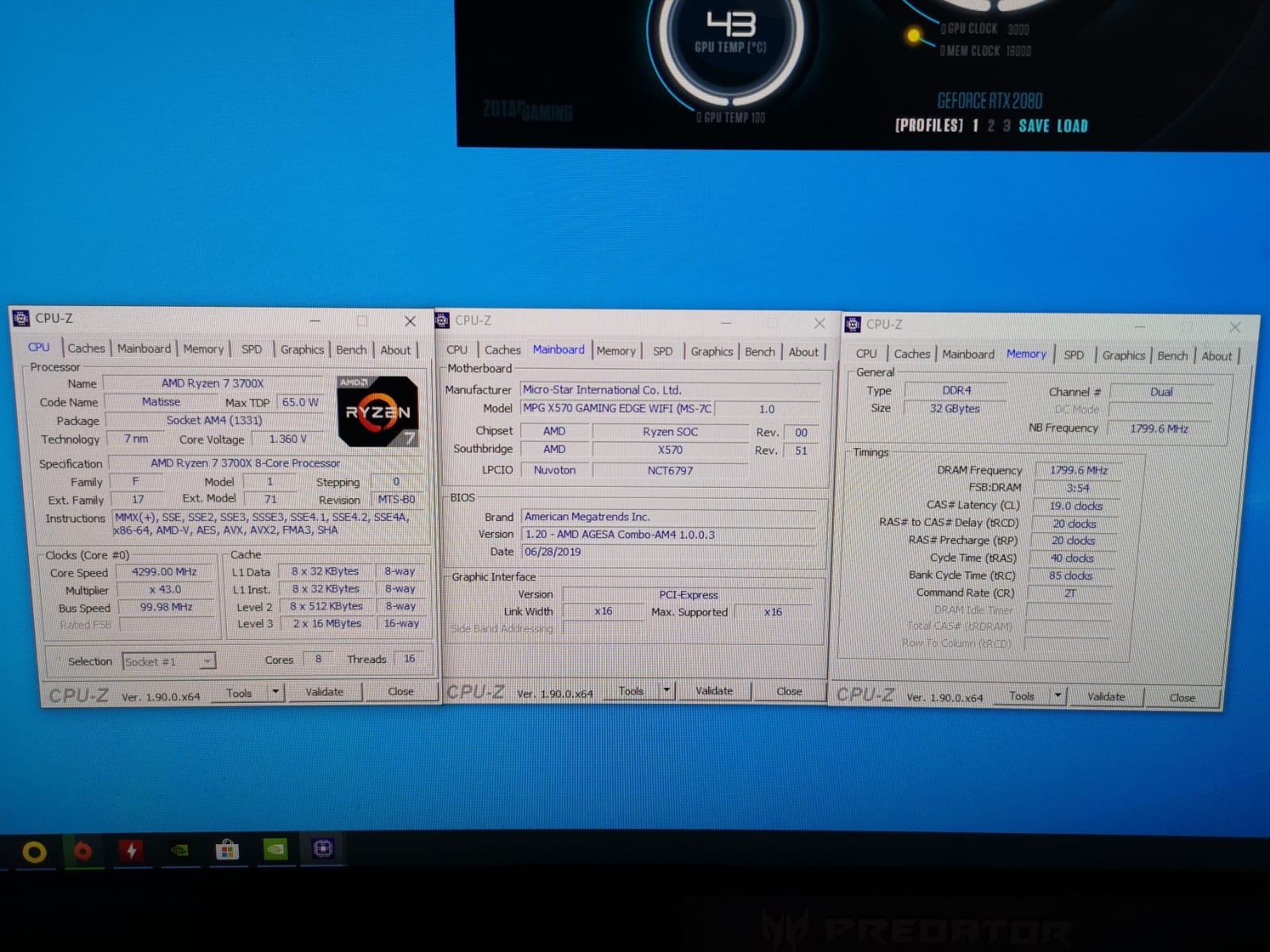Screen dimensions: 1270x952
Task: Launch the red lightning bolt taskbar app
Action: 132,850
